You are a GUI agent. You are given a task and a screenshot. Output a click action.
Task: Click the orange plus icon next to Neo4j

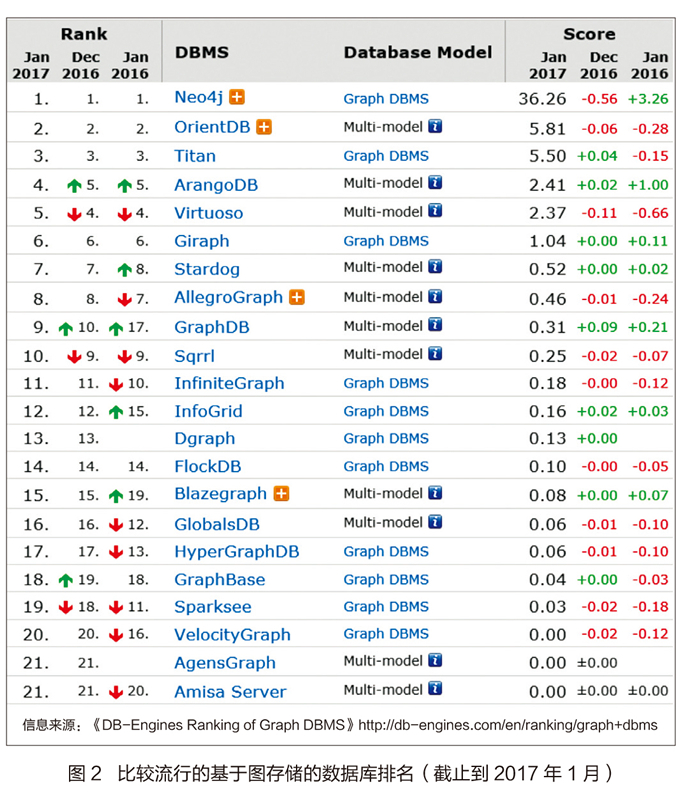(237, 97)
